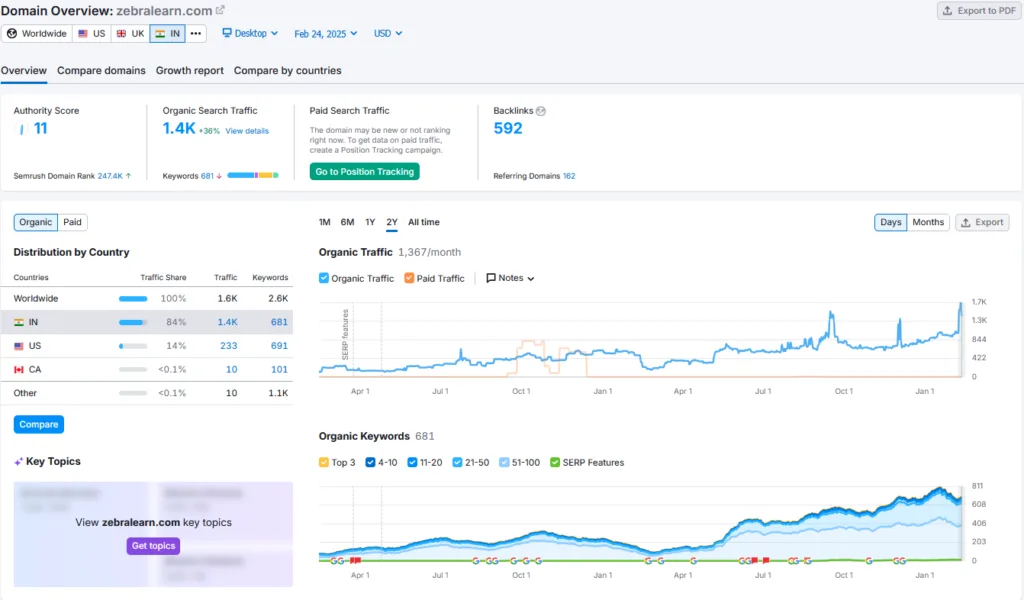
Task: Open Referring Domains 162 link
Action: click(569, 176)
